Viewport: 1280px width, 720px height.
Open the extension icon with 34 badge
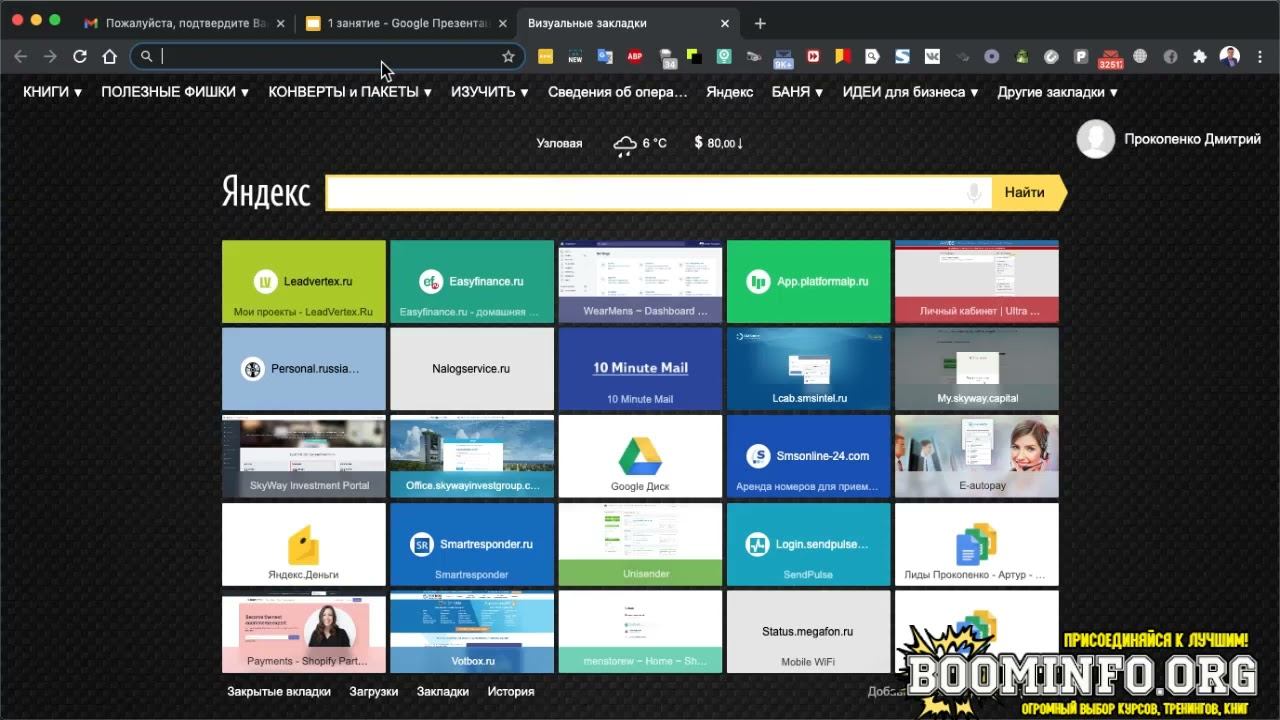point(668,58)
